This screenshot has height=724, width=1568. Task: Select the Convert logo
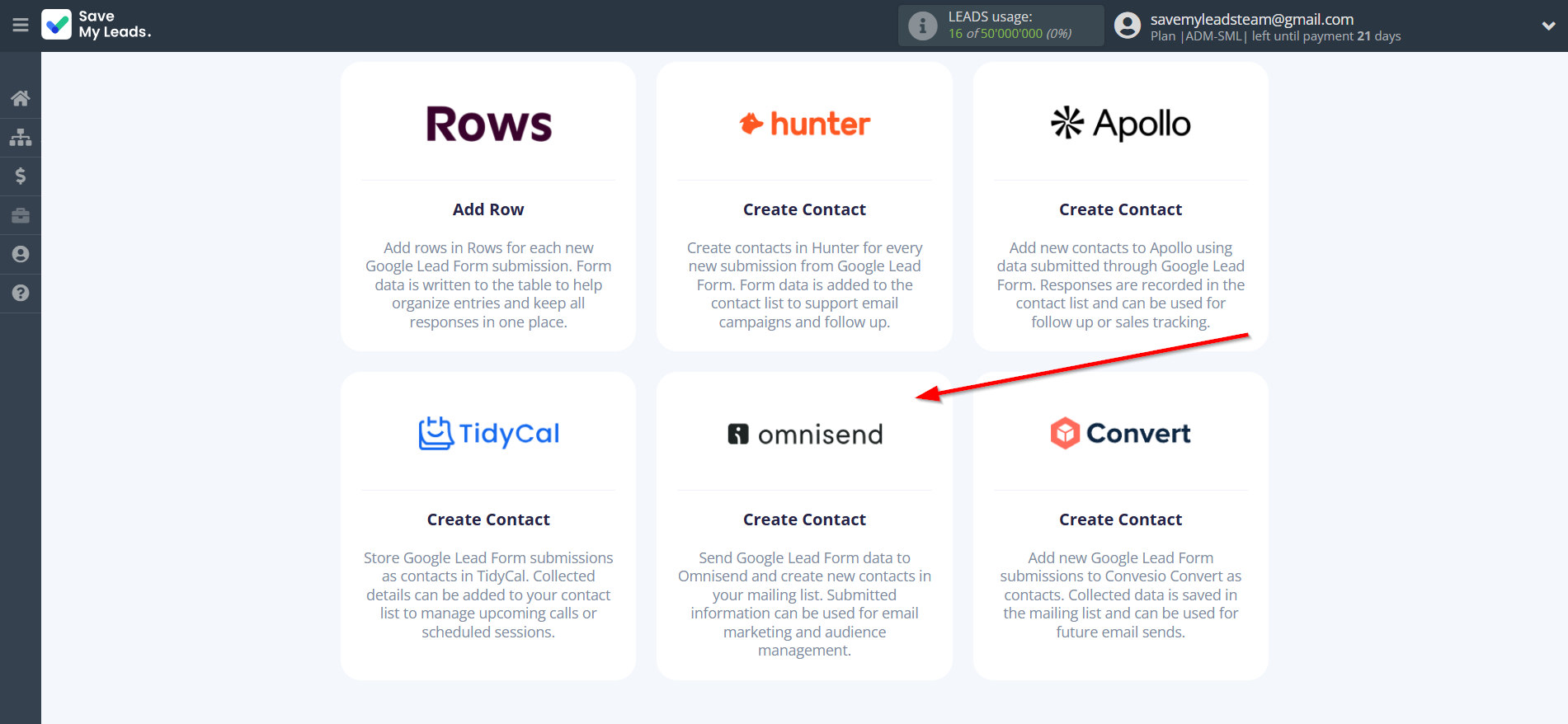point(1120,434)
